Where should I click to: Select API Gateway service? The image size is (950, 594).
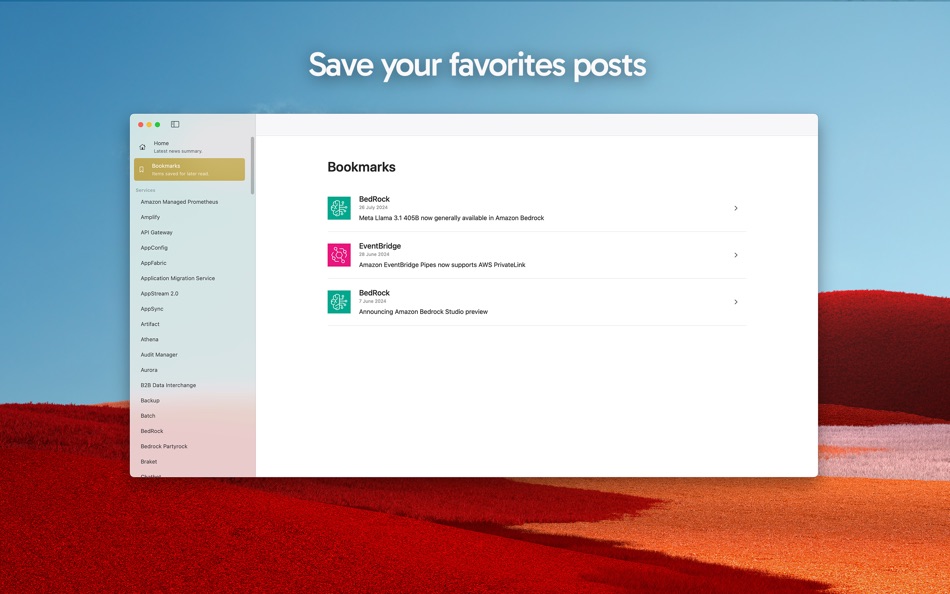[x=156, y=232]
